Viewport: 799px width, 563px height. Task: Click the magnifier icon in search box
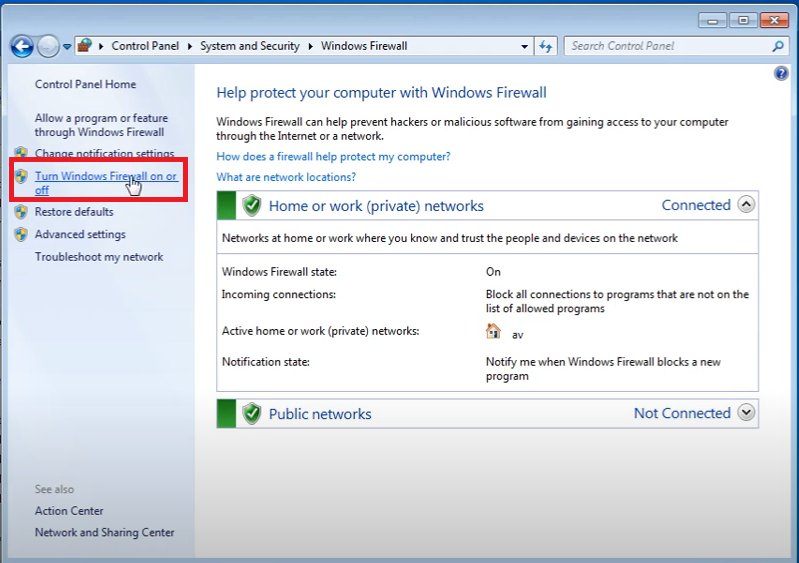tap(778, 46)
